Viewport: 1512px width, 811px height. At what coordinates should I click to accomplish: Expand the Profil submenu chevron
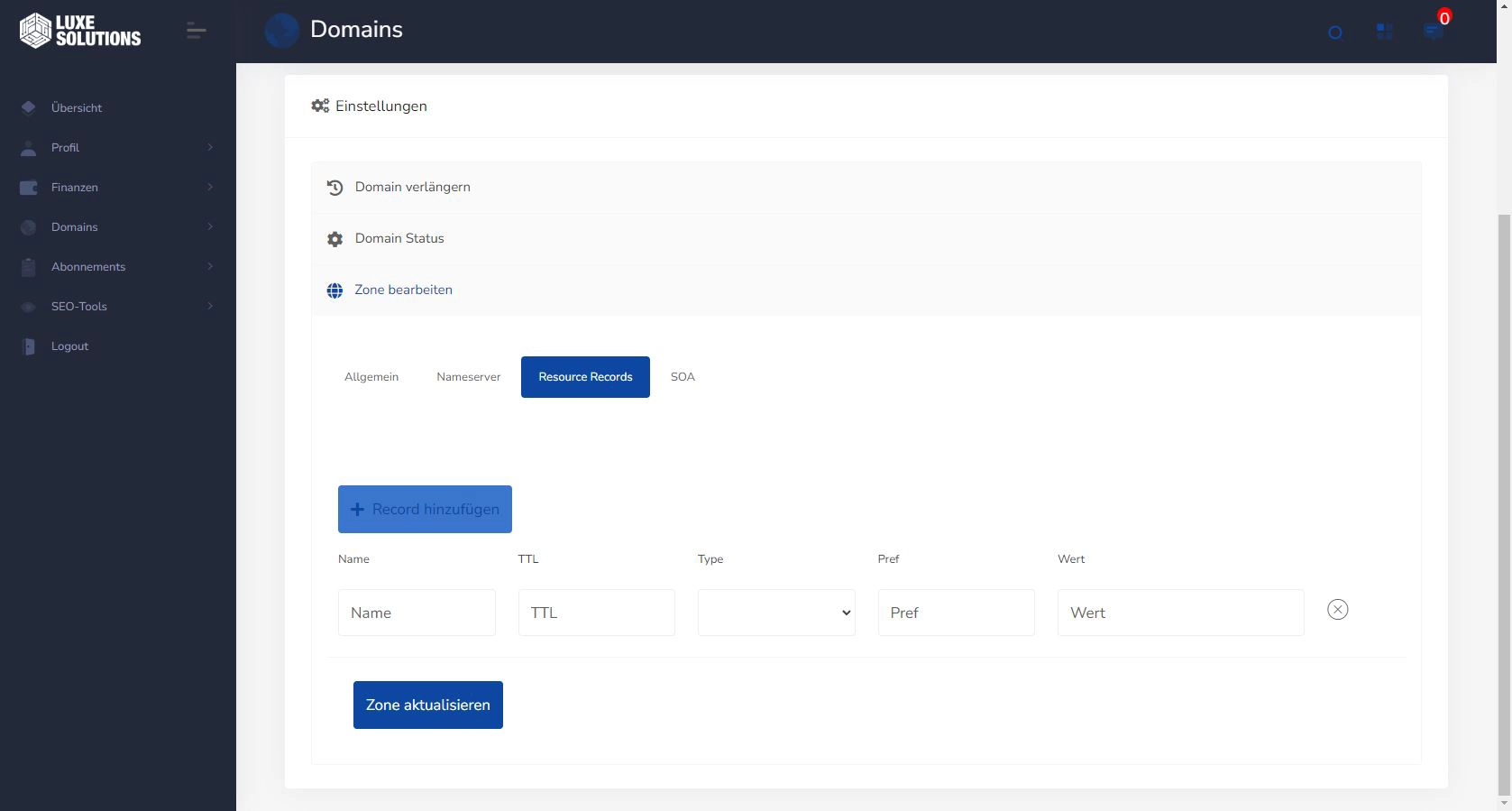pos(210,148)
